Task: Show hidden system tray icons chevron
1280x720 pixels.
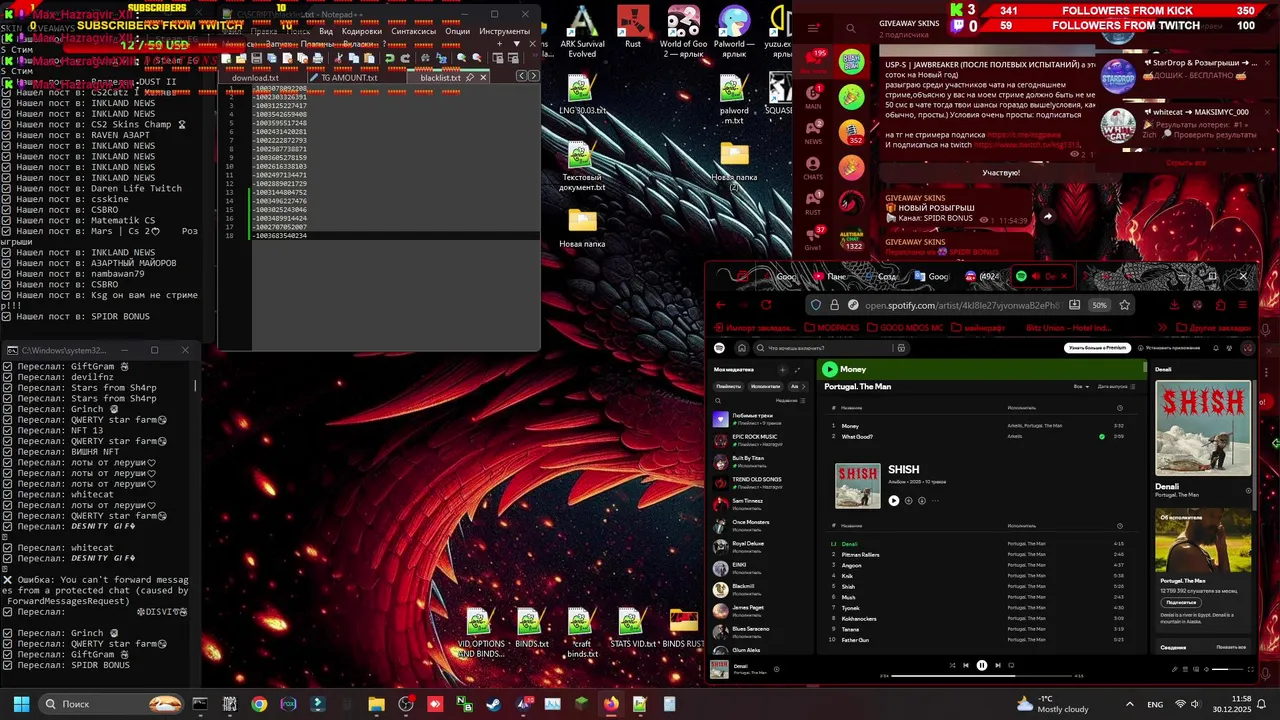Action: (1130, 704)
